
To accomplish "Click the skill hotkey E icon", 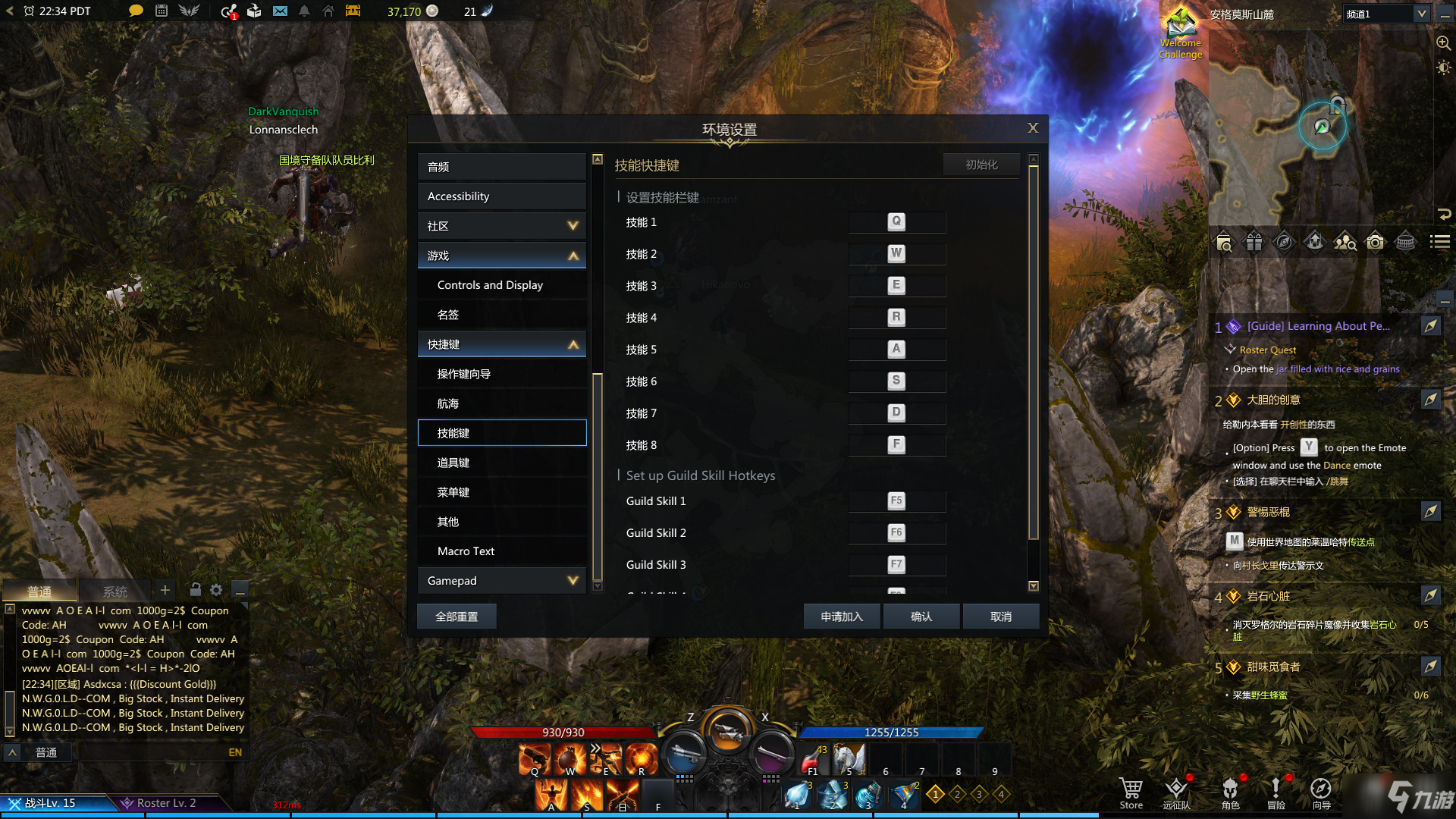I will point(896,284).
